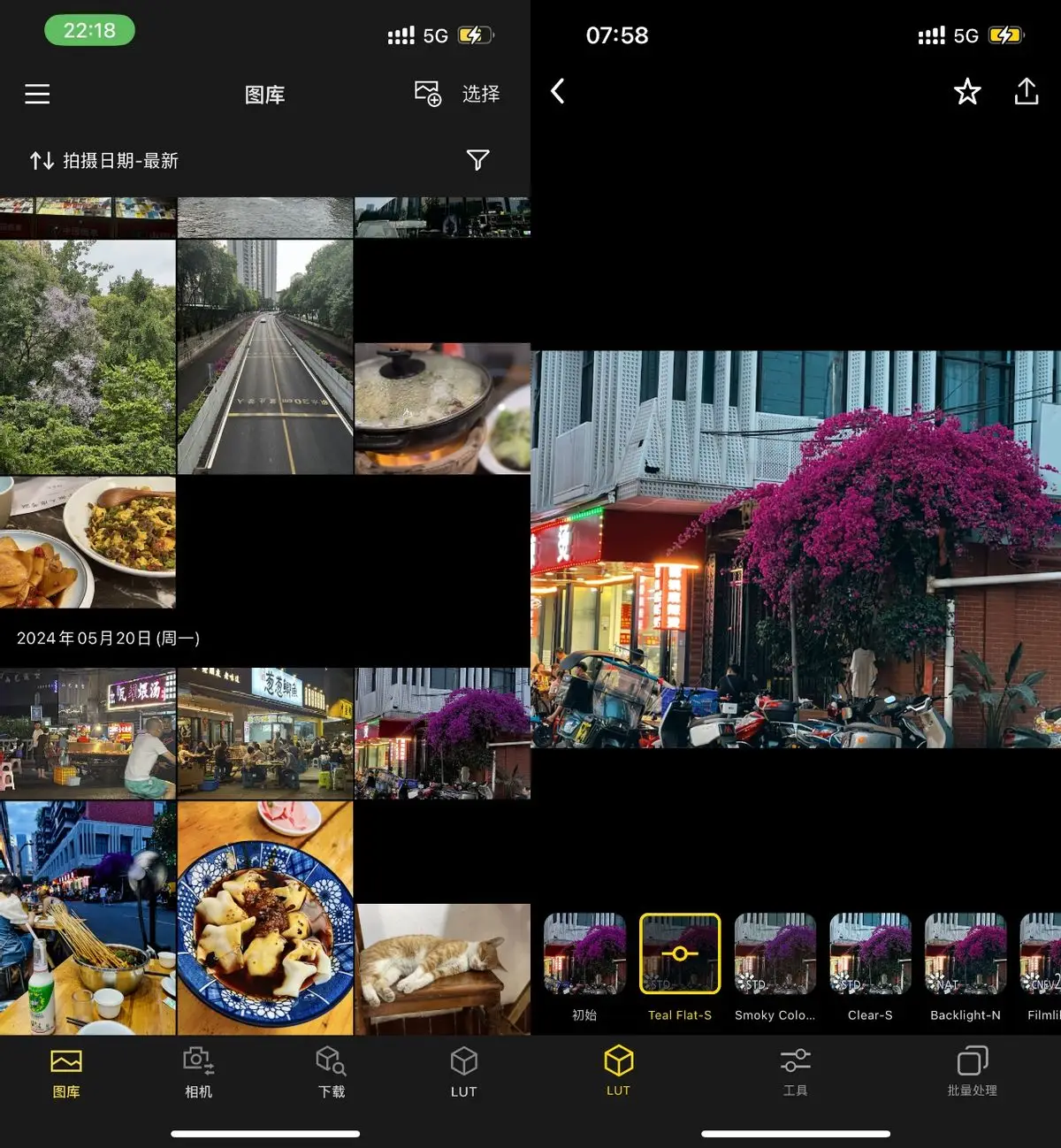Adjust Teal Flat-S intensity slider icon
Screen dimensions: 1061x1148
680,953
